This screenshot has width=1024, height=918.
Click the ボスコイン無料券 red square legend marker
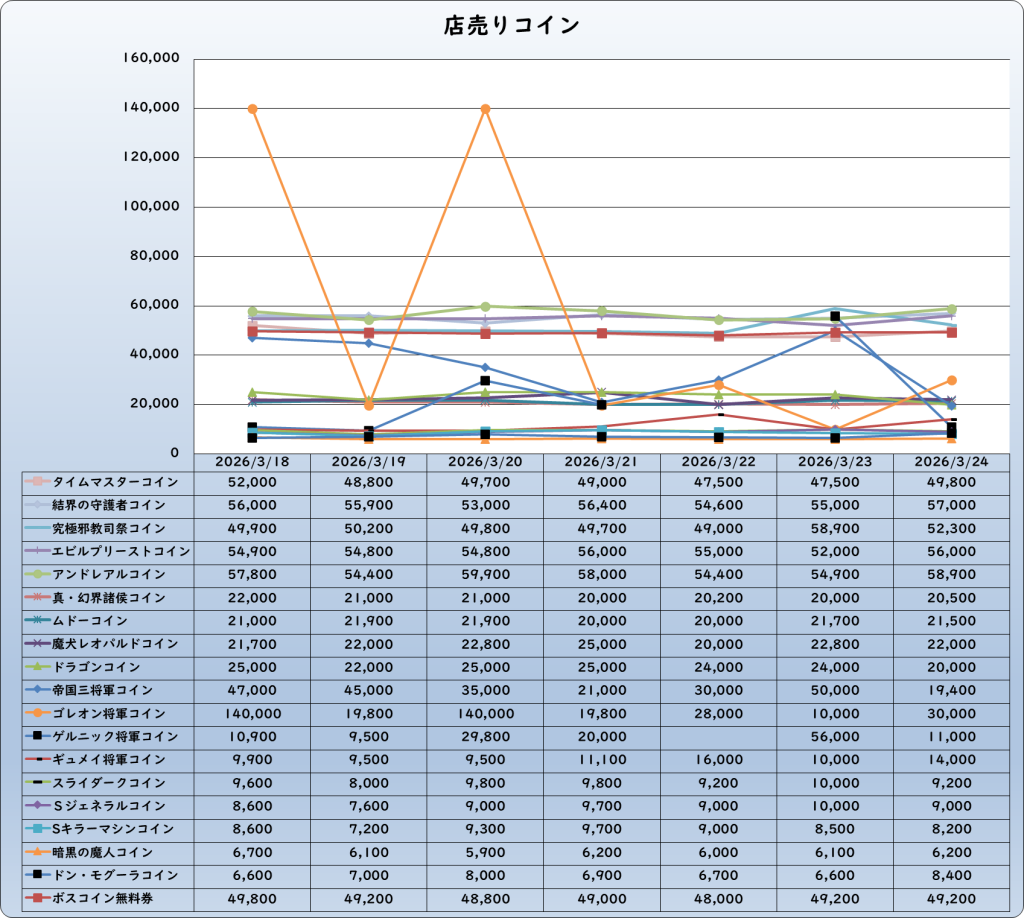click(36, 899)
